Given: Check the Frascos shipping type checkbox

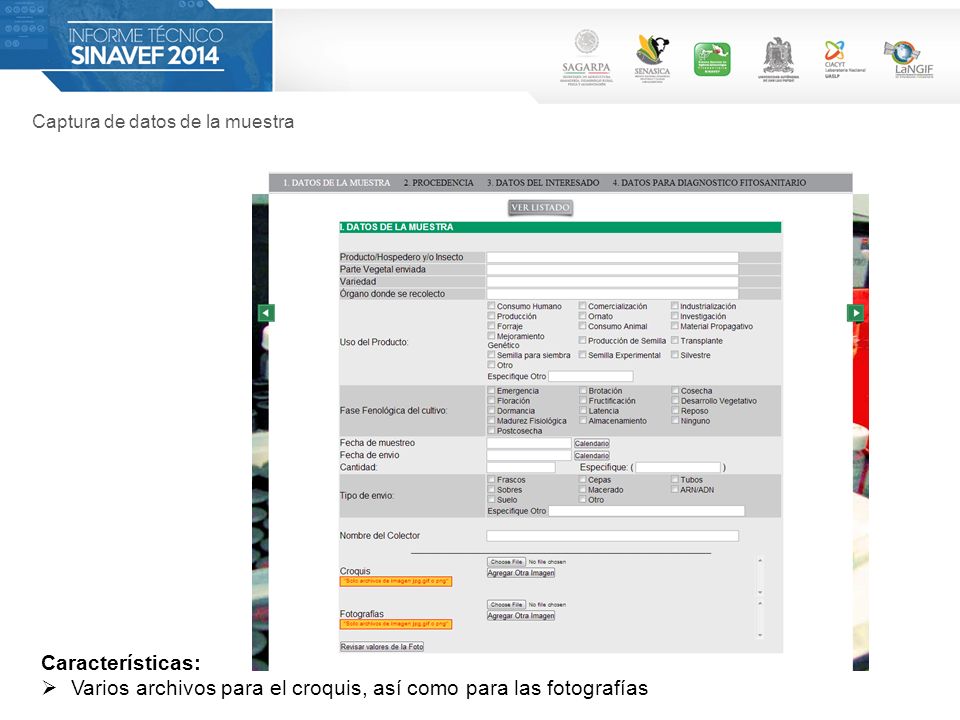Looking at the screenshot, I should pos(491,479).
